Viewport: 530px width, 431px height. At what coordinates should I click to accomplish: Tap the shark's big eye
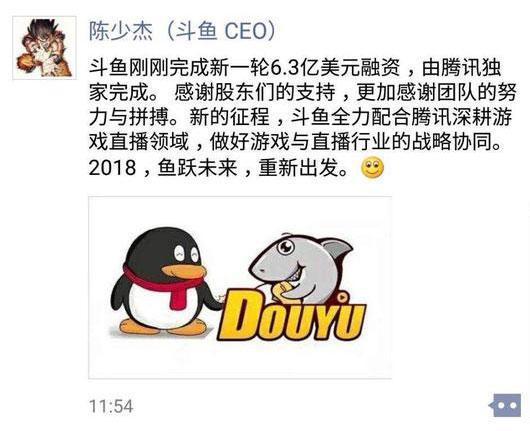pos(286,247)
